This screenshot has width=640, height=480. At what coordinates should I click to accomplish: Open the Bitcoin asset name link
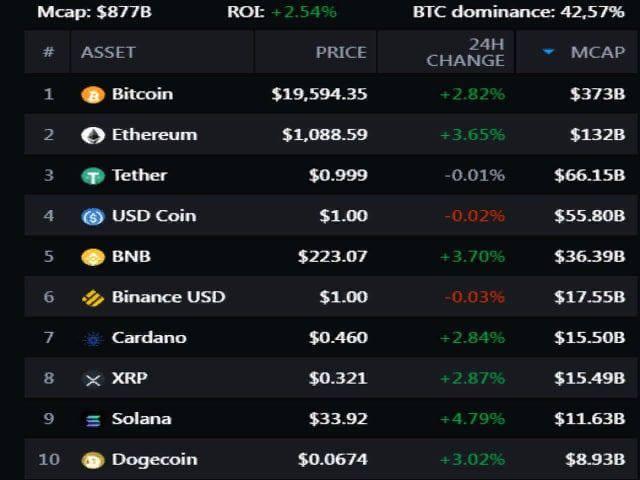[142, 94]
